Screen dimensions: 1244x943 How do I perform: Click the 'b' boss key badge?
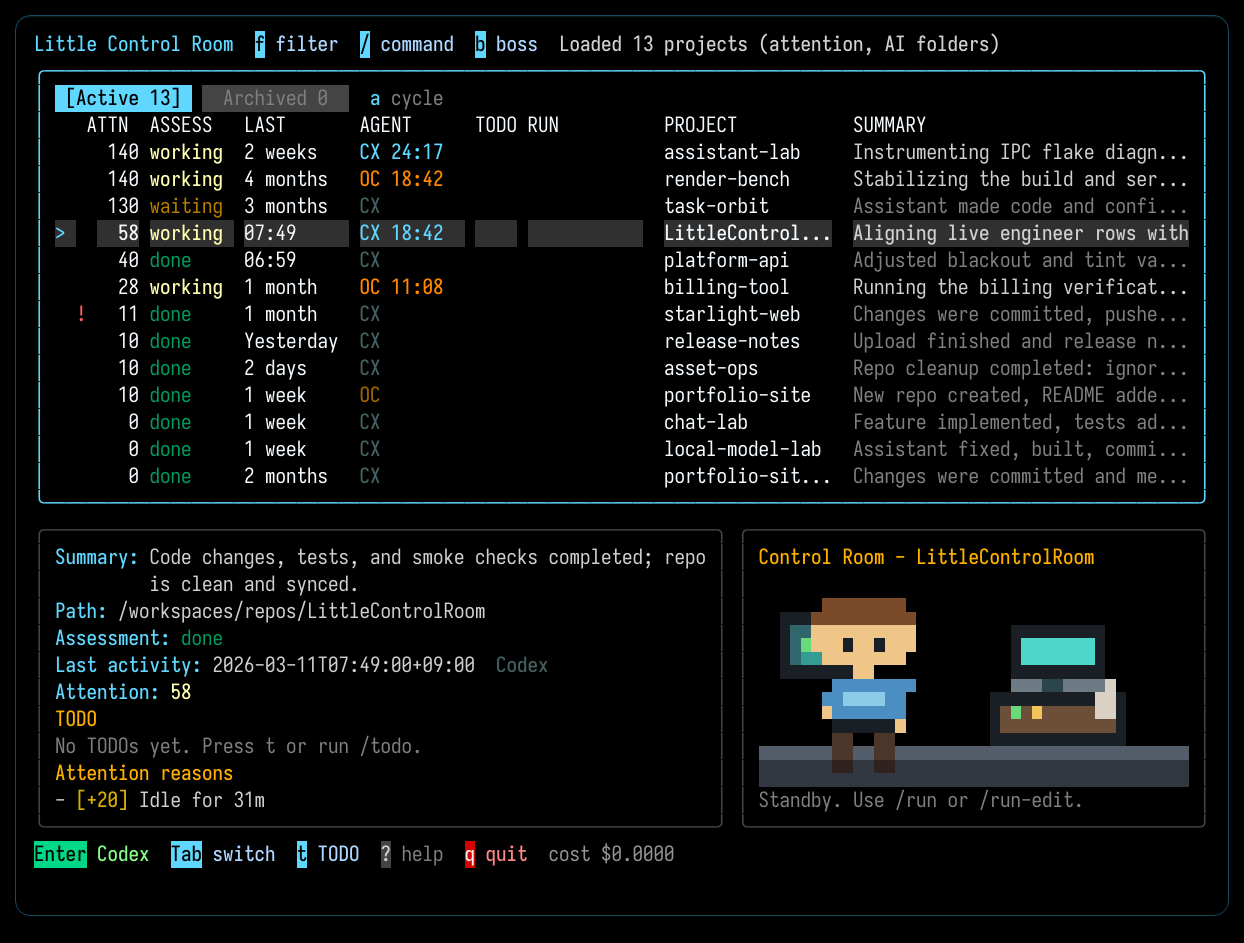click(x=480, y=44)
